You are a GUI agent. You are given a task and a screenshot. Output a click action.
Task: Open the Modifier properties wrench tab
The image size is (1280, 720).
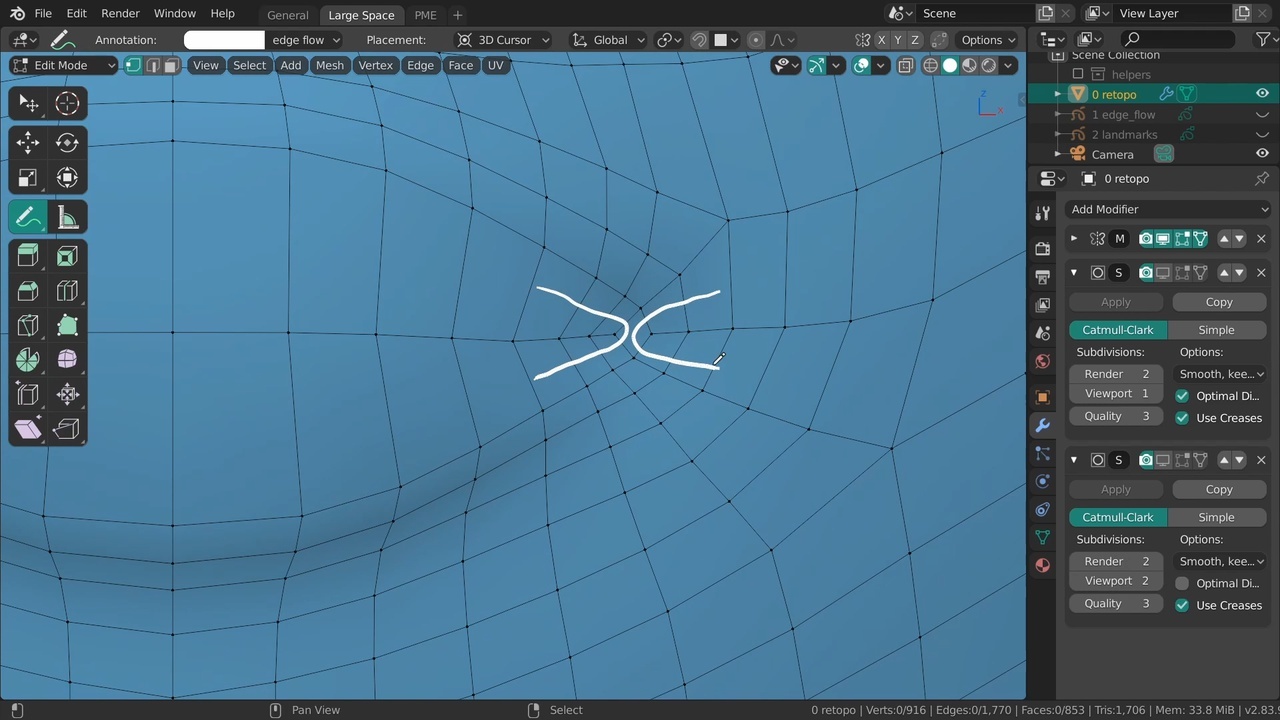click(x=1042, y=425)
